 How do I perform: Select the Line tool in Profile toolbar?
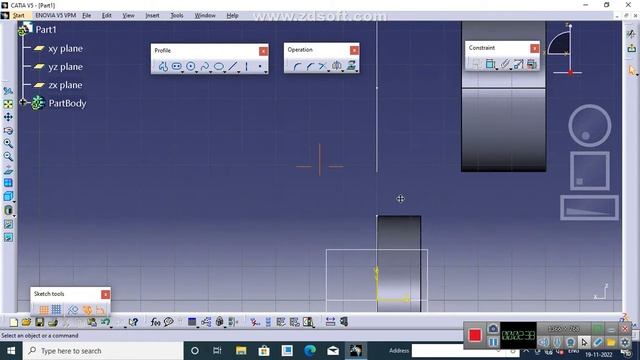coord(233,66)
